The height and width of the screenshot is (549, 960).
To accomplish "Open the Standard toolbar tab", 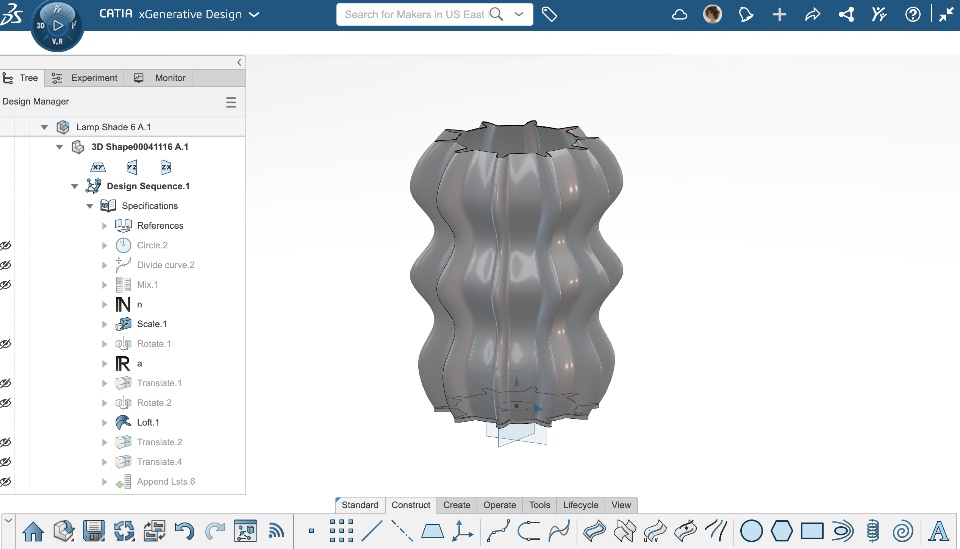I will 360,505.
